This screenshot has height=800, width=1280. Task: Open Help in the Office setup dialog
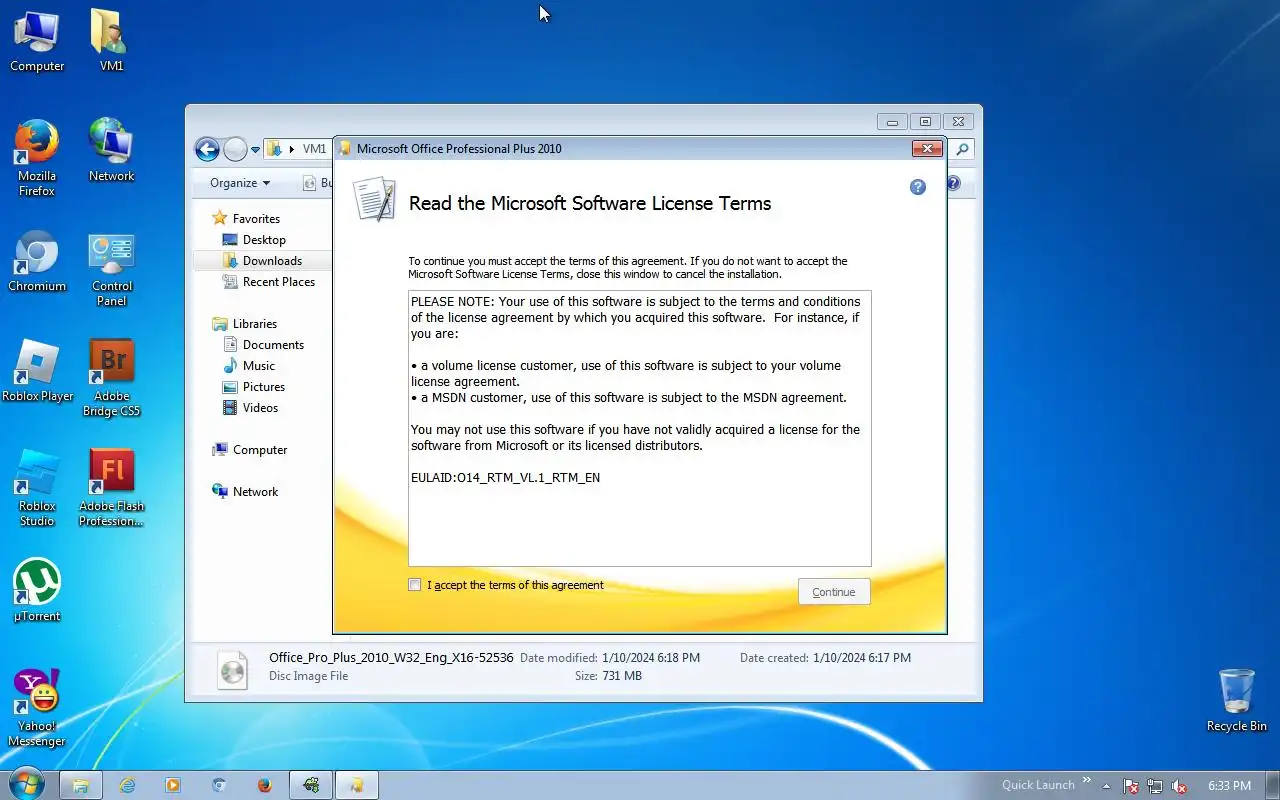(918, 187)
